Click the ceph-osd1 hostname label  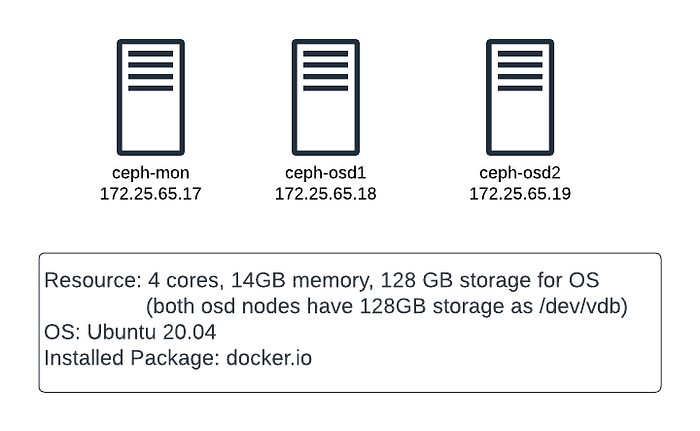(x=325, y=173)
